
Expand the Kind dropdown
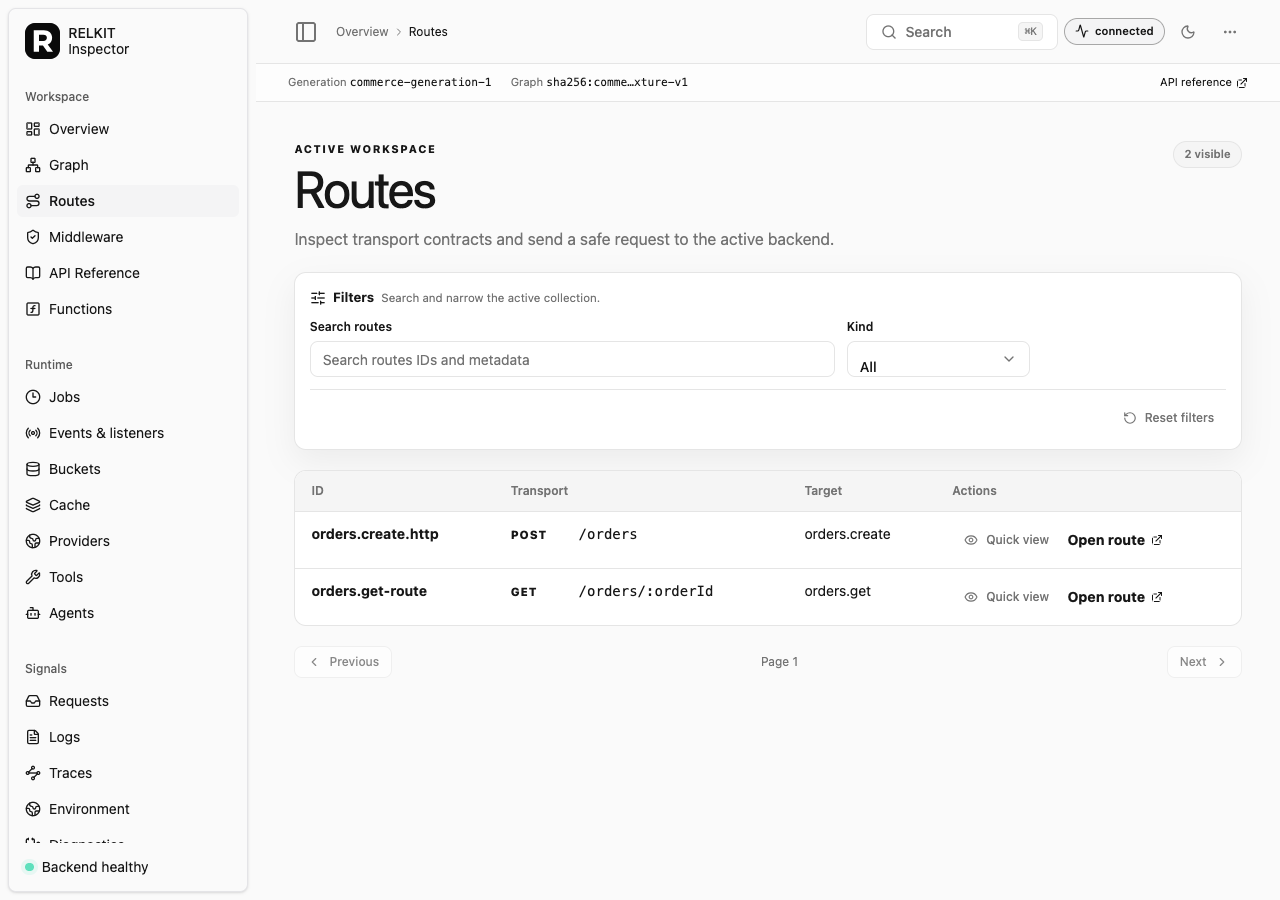tap(938, 359)
